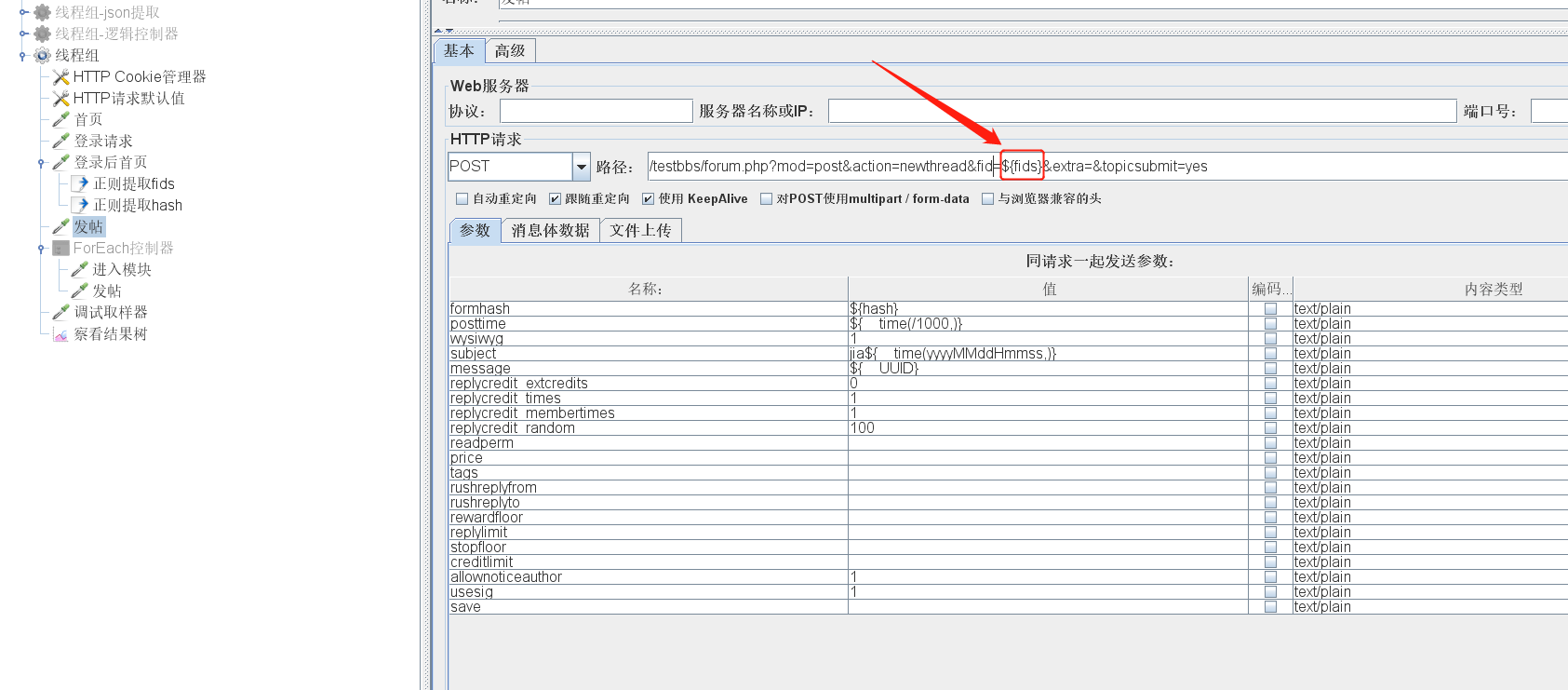Select the HTTP Cookie管理器 tool icon
The image size is (1568, 690).
61,76
